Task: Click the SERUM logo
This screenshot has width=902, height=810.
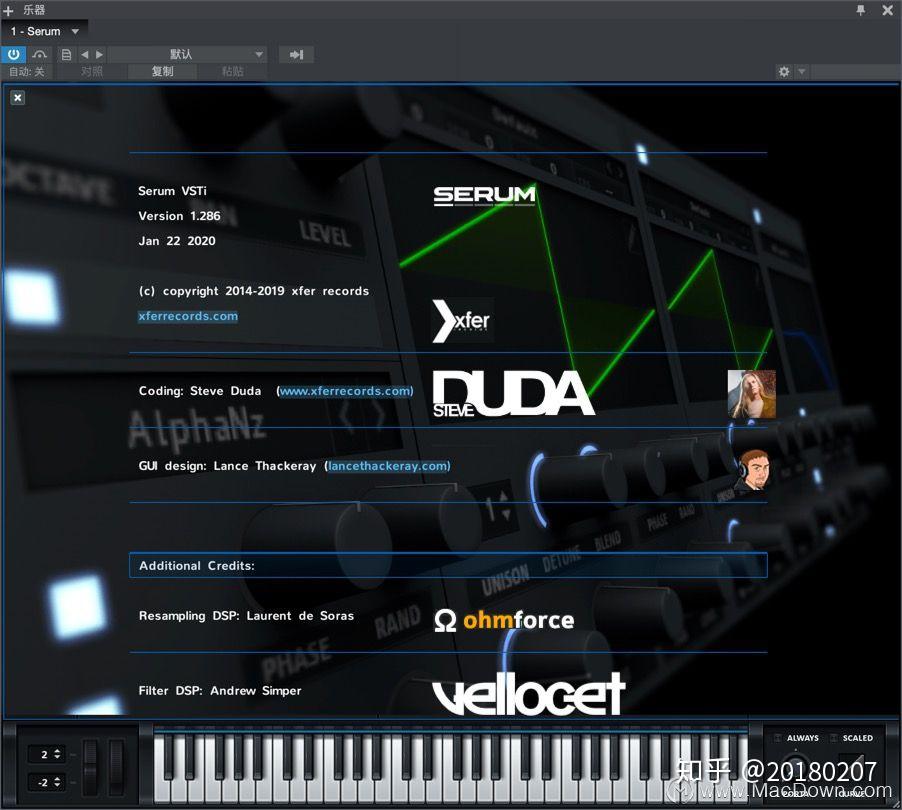Action: (484, 196)
